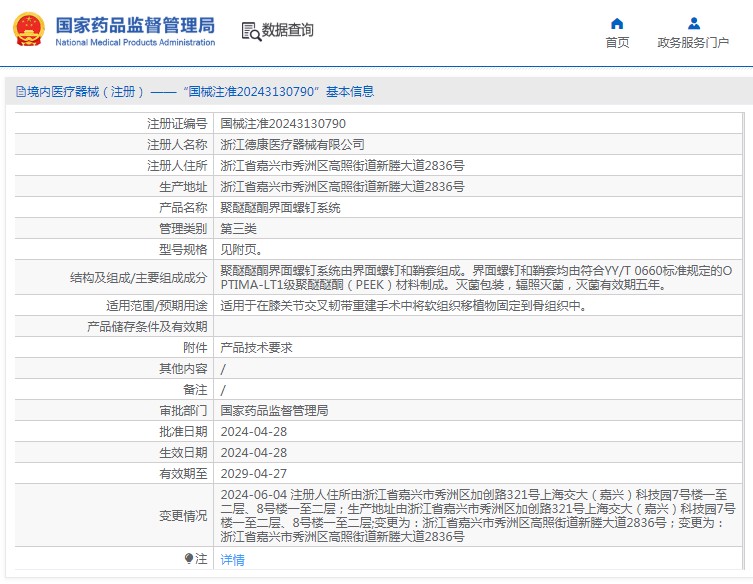Click expiry date 2029-04-27 value
The width and height of the screenshot is (753, 584).
point(254,474)
